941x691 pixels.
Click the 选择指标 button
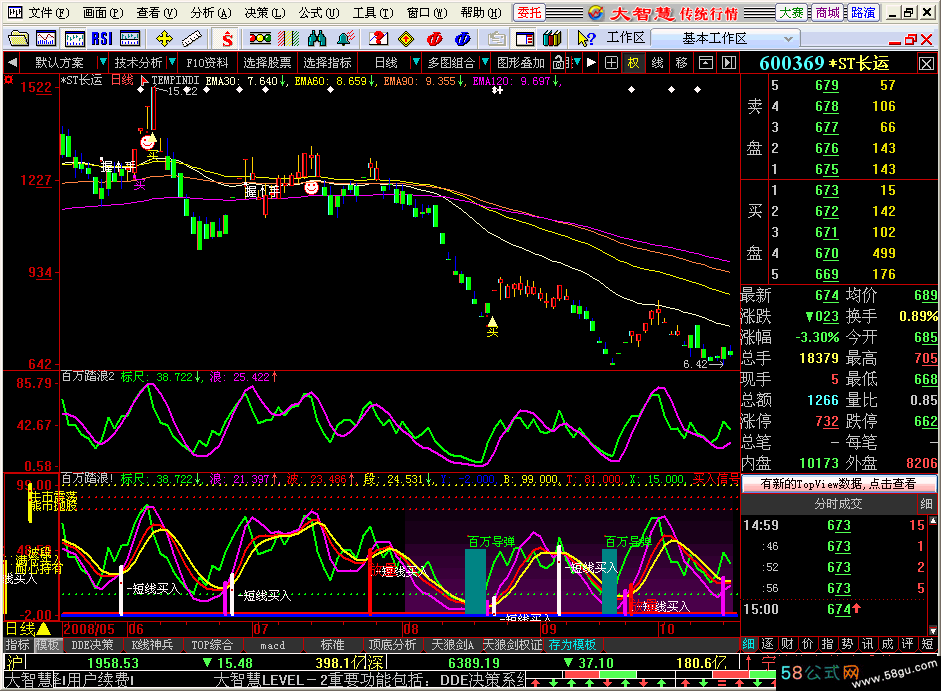tap(327, 62)
